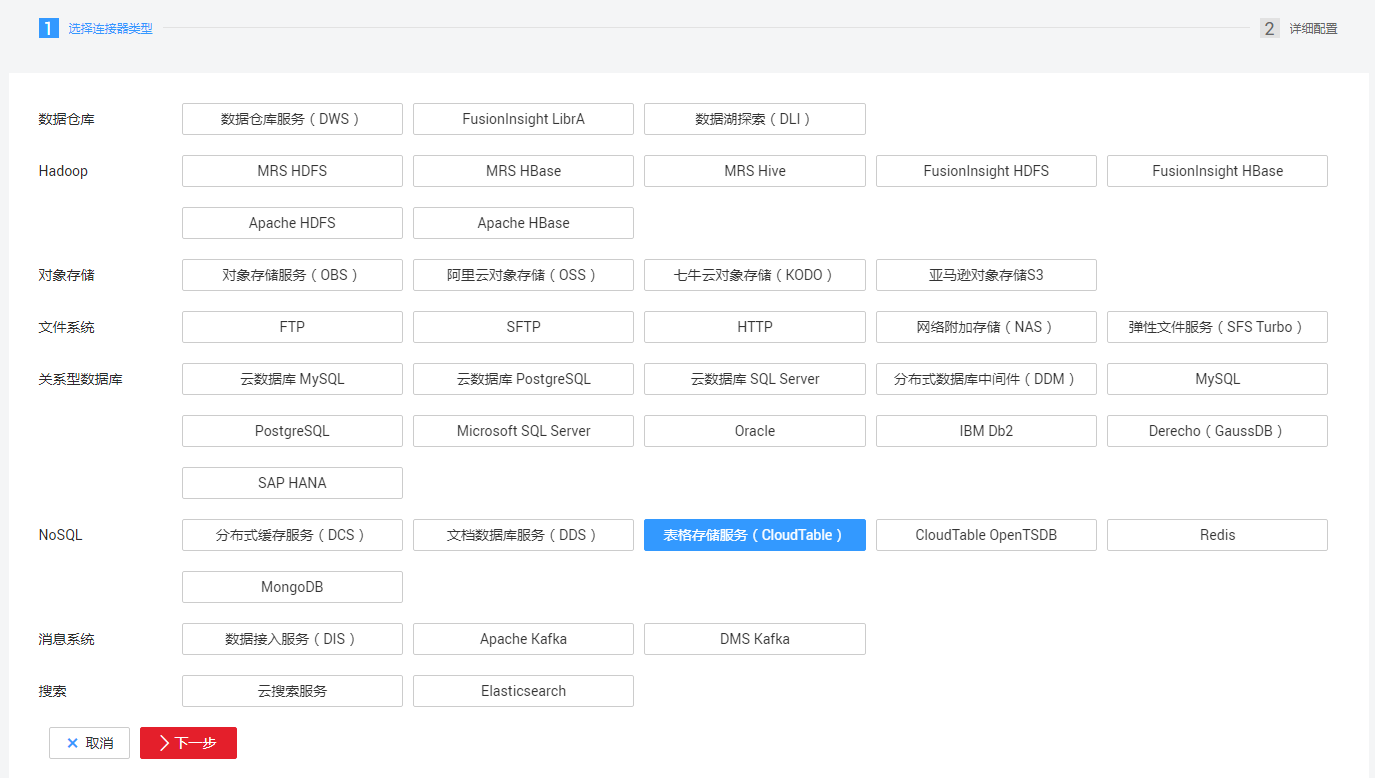Select 弹性文件服务(SFS Turbo) connector
Image resolution: width=1375 pixels, height=778 pixels.
pos(1217,327)
